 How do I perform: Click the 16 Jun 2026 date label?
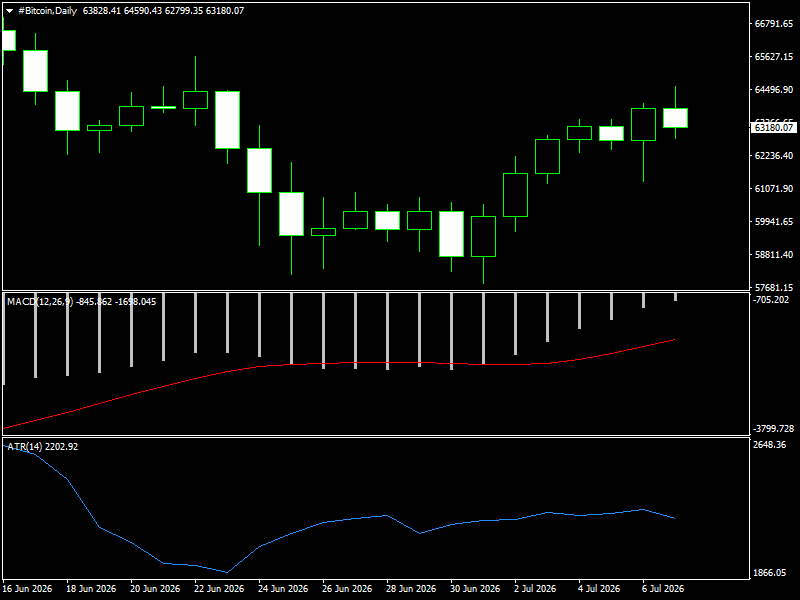tap(27, 589)
